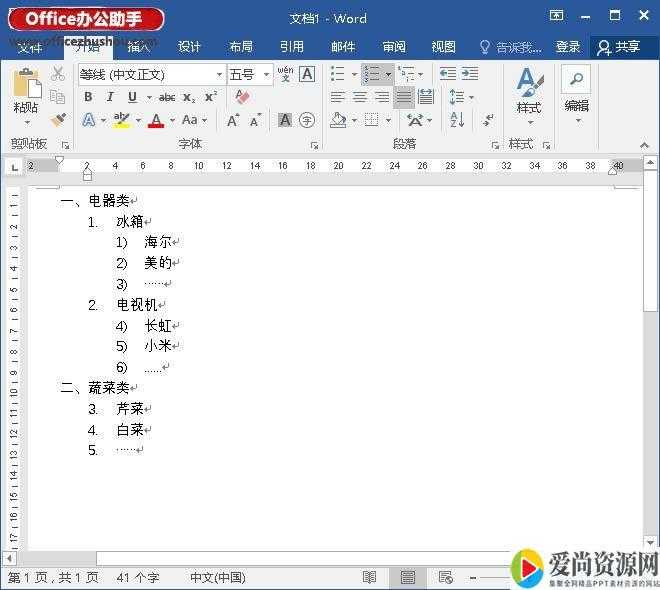660x590 pixels.
Task: Click the red font color swatch
Action: pos(155,121)
